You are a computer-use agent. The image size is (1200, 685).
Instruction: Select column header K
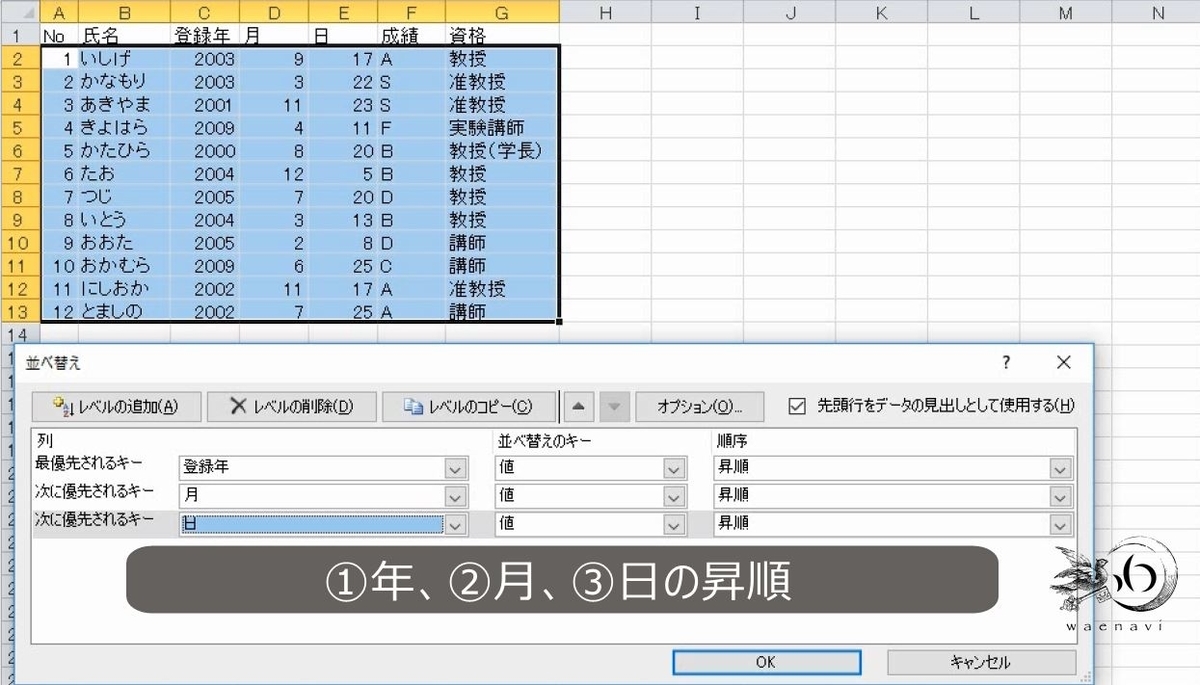point(881,12)
